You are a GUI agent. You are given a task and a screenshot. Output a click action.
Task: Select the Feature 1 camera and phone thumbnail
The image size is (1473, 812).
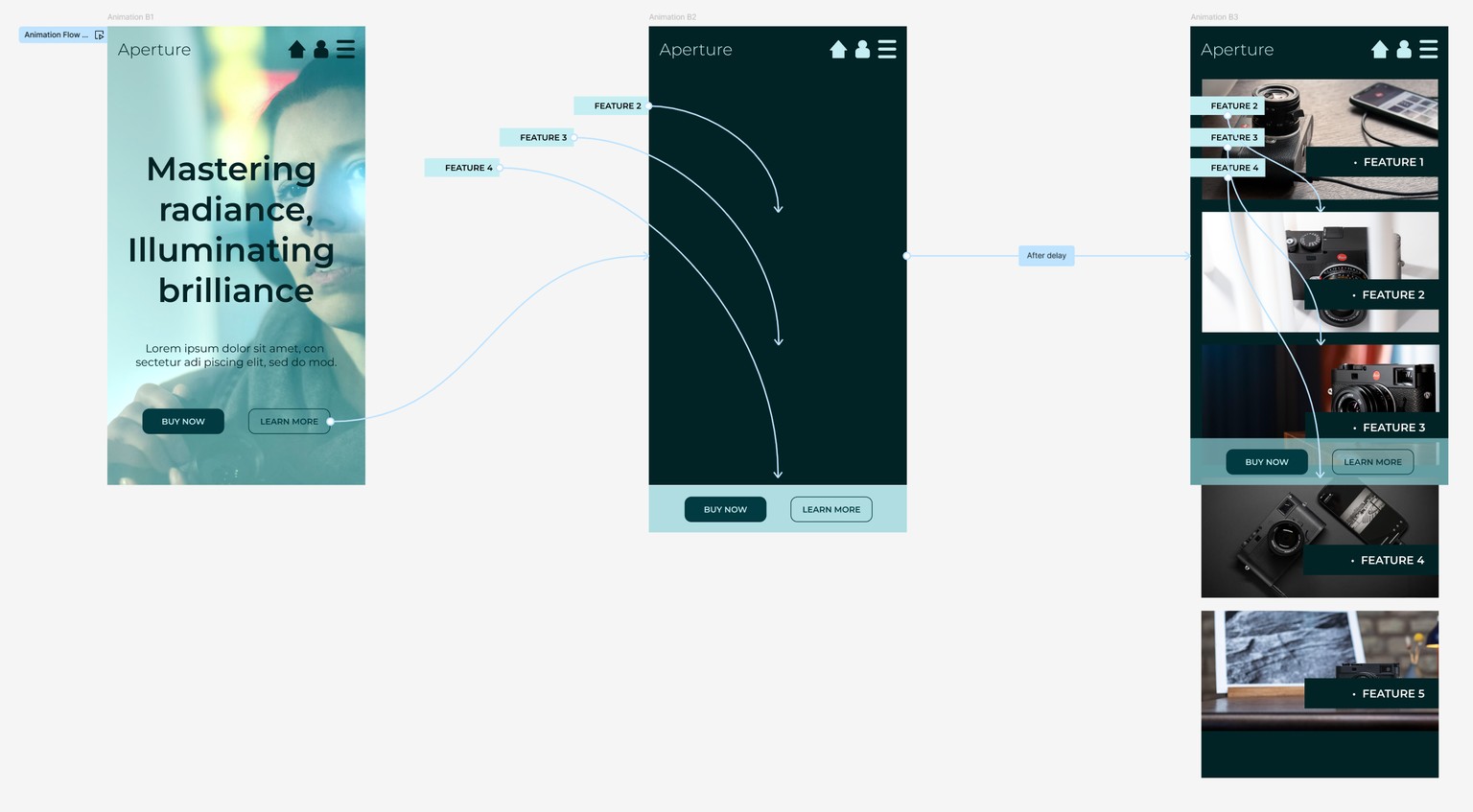point(1320,139)
